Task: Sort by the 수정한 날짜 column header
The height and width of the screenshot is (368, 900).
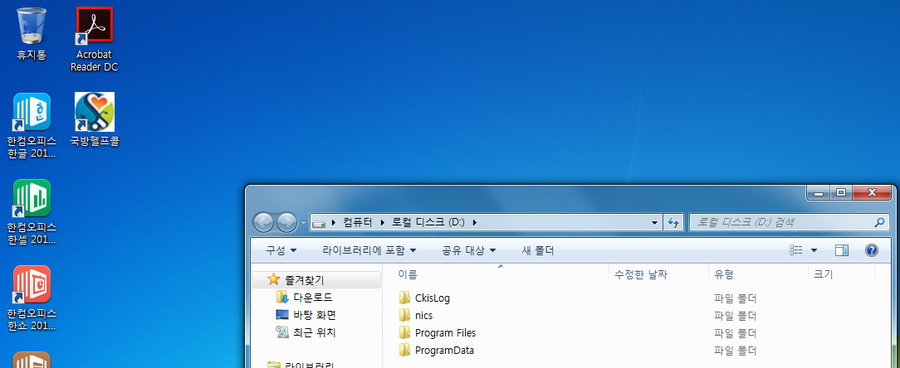Action: pyautogui.click(x=658, y=274)
